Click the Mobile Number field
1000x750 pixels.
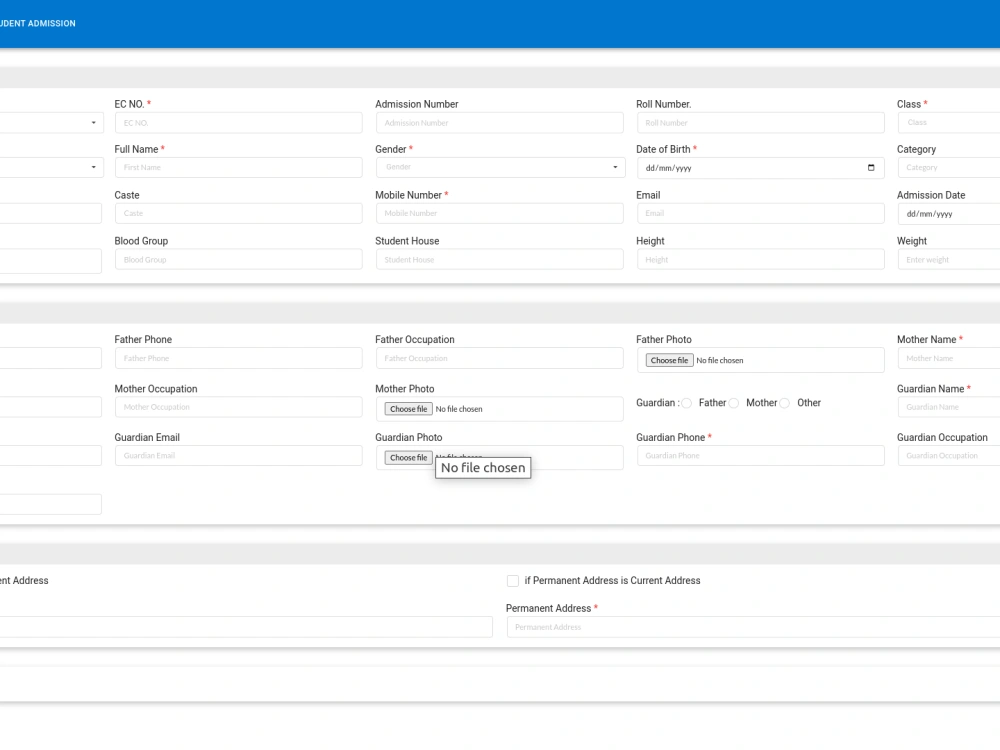tap(499, 213)
